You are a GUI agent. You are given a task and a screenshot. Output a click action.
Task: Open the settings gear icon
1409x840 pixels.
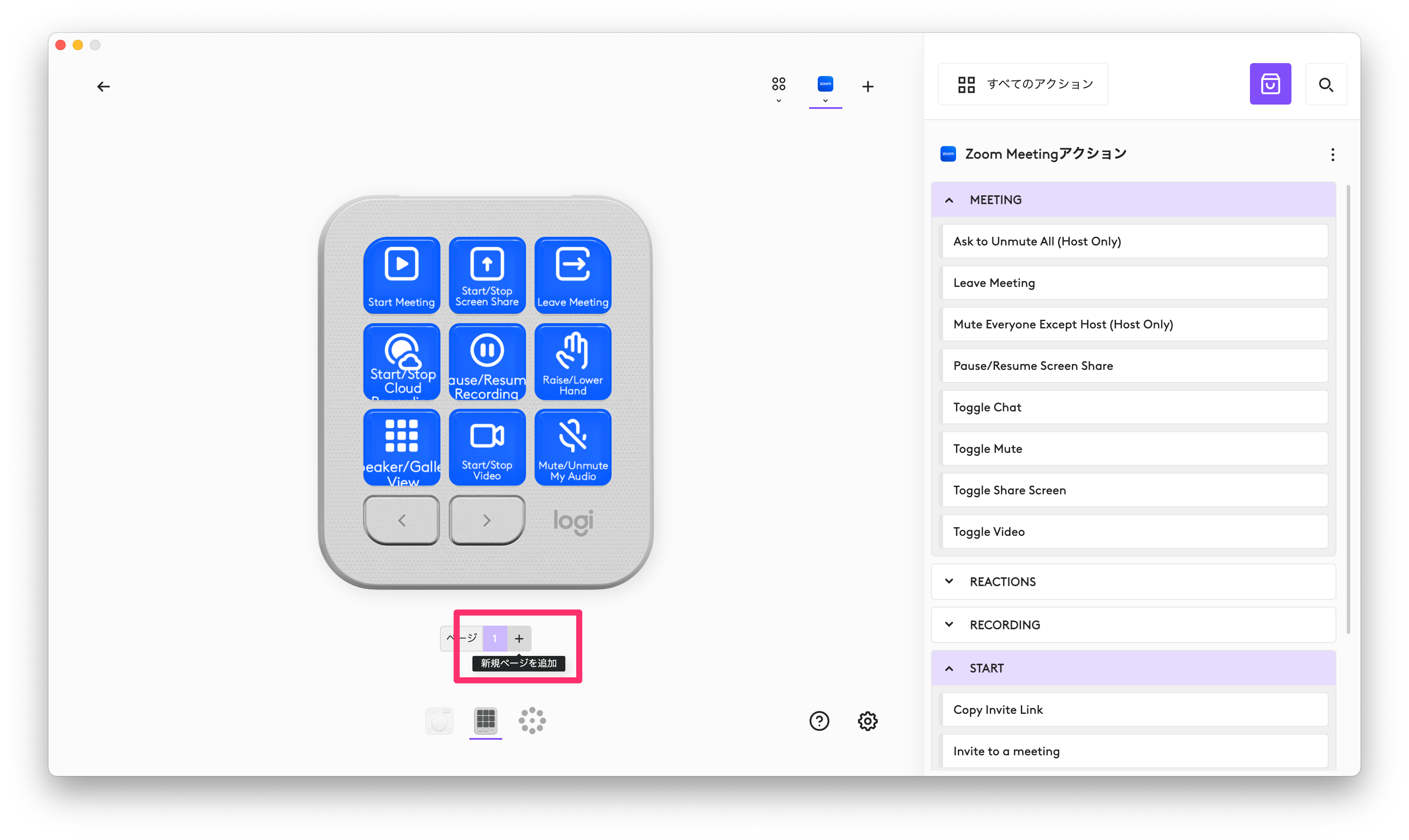pos(867,721)
